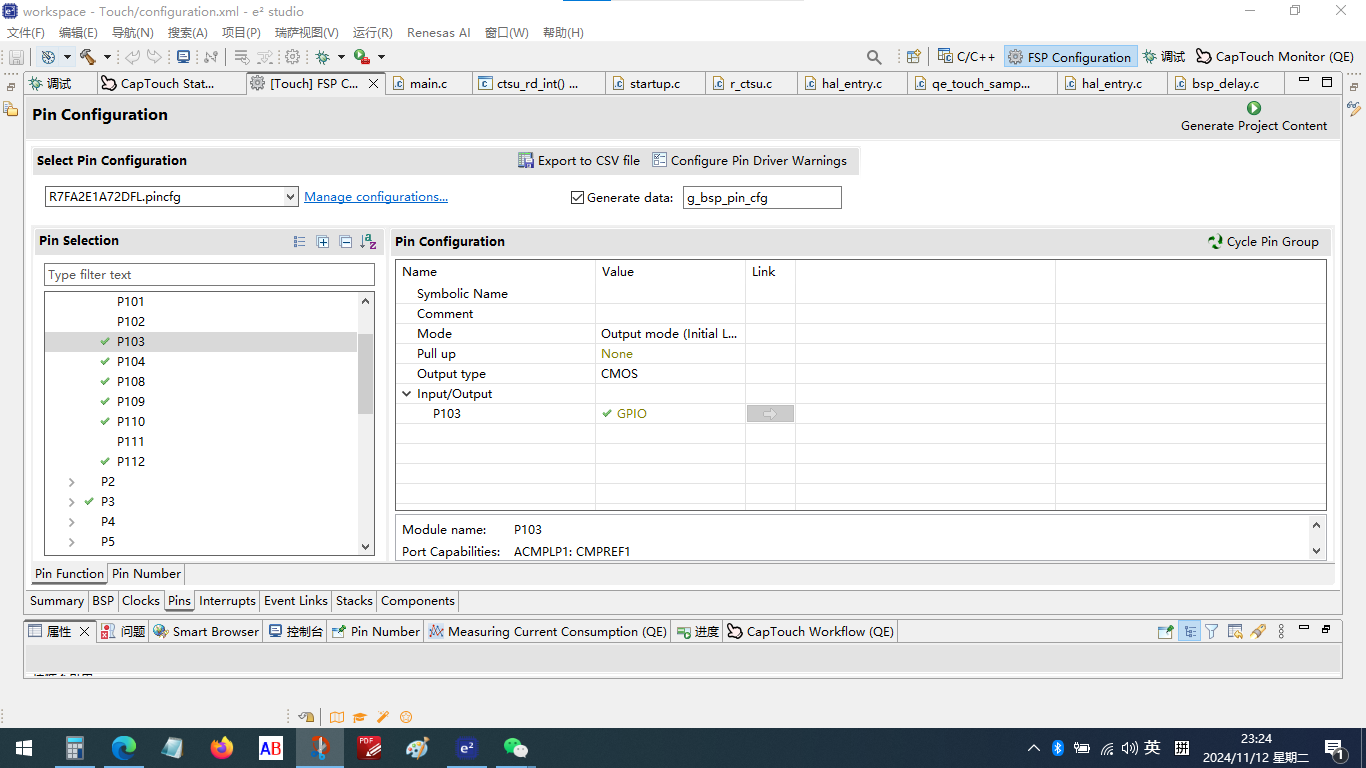Click the magnifier search icon in toolbar
1366x768 pixels.
[874, 57]
